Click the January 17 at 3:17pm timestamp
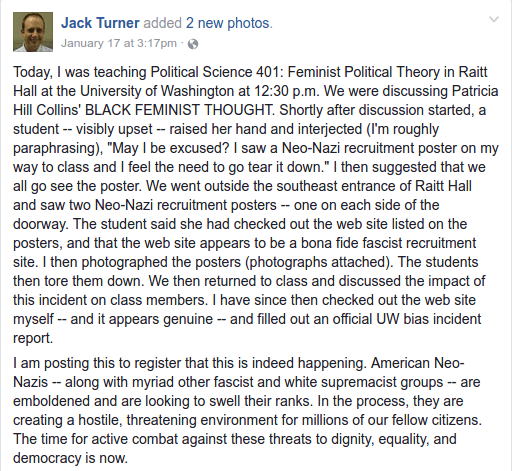Image resolution: width=512 pixels, height=471 pixels. pyautogui.click(x=119, y=43)
